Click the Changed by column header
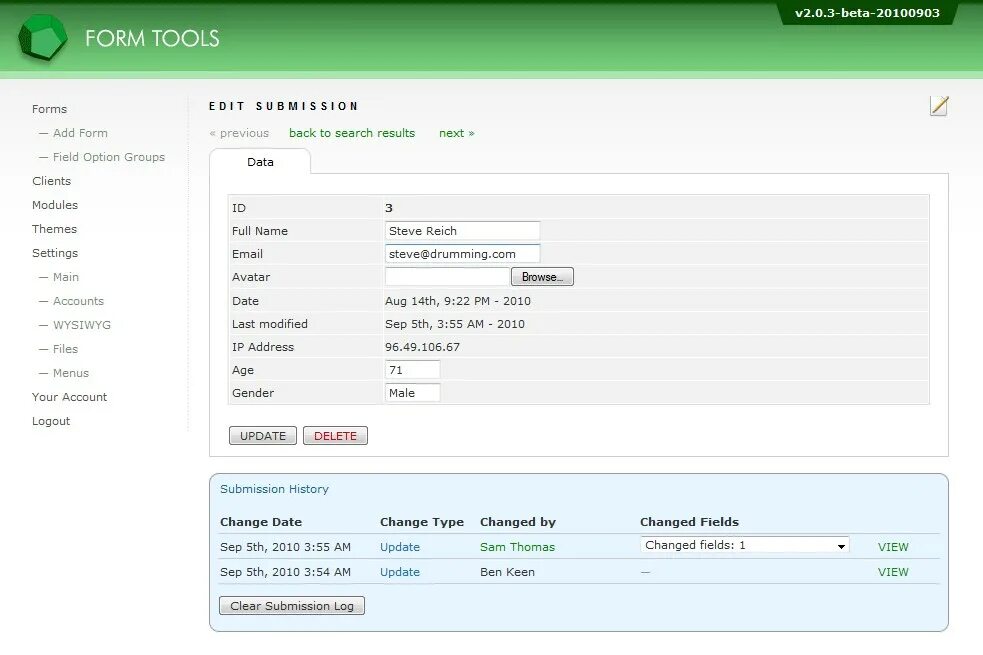The image size is (983, 655). [518, 521]
